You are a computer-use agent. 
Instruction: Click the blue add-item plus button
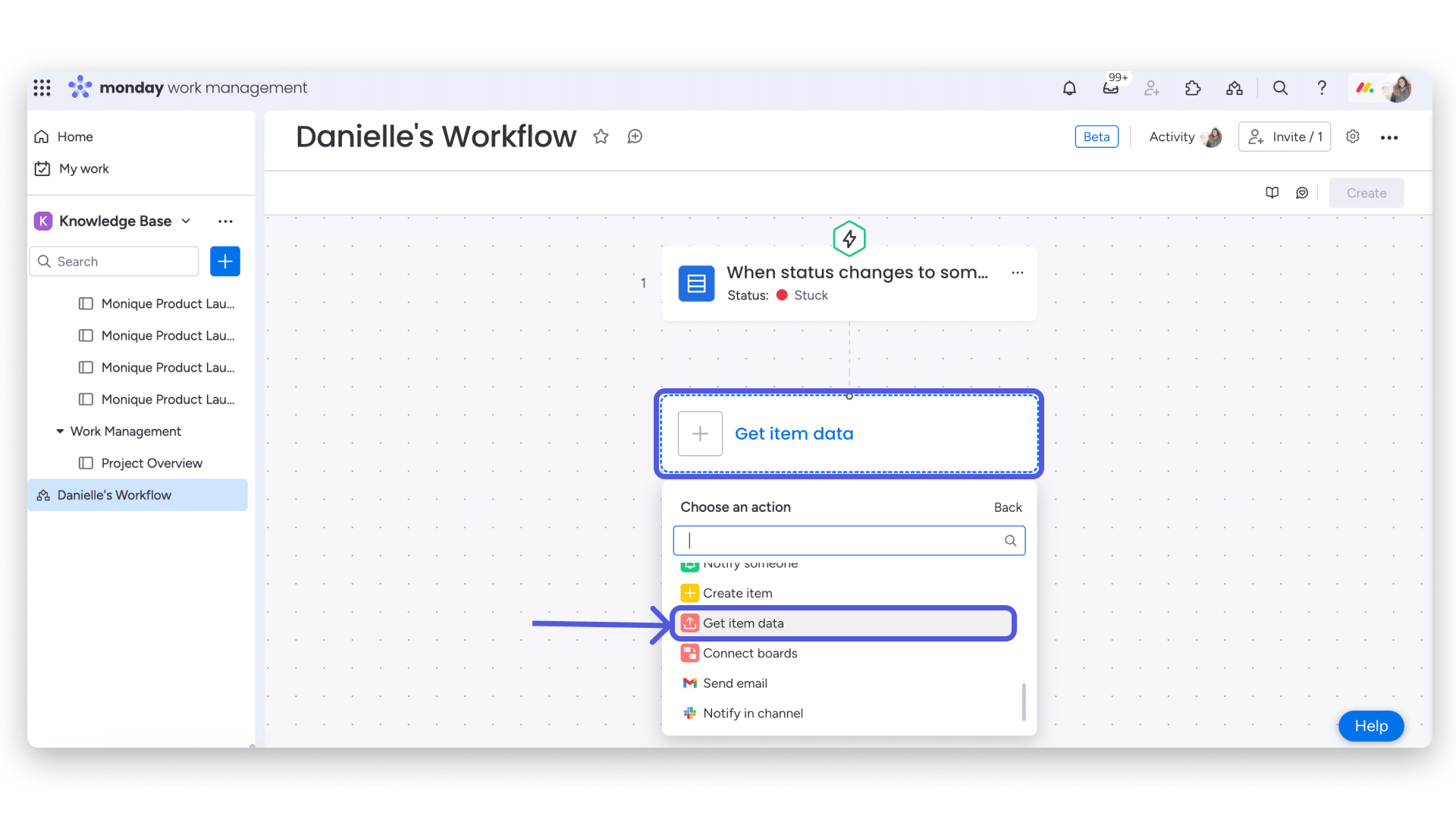click(x=225, y=262)
